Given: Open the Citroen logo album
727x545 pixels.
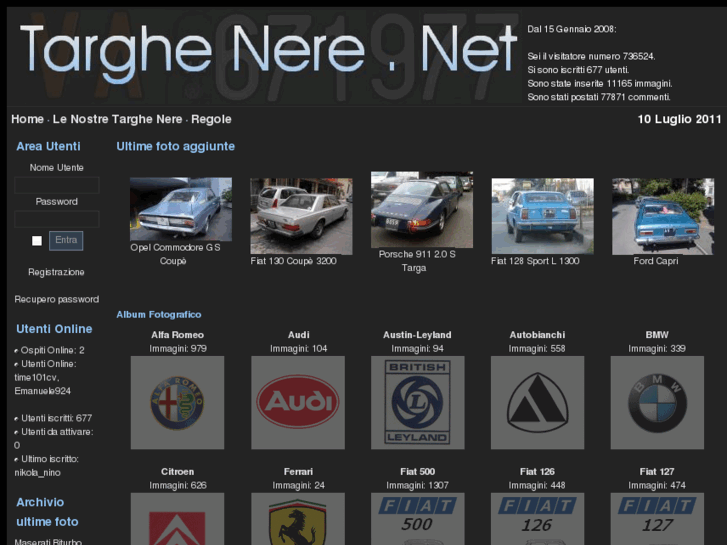Looking at the screenshot, I should 177,519.
